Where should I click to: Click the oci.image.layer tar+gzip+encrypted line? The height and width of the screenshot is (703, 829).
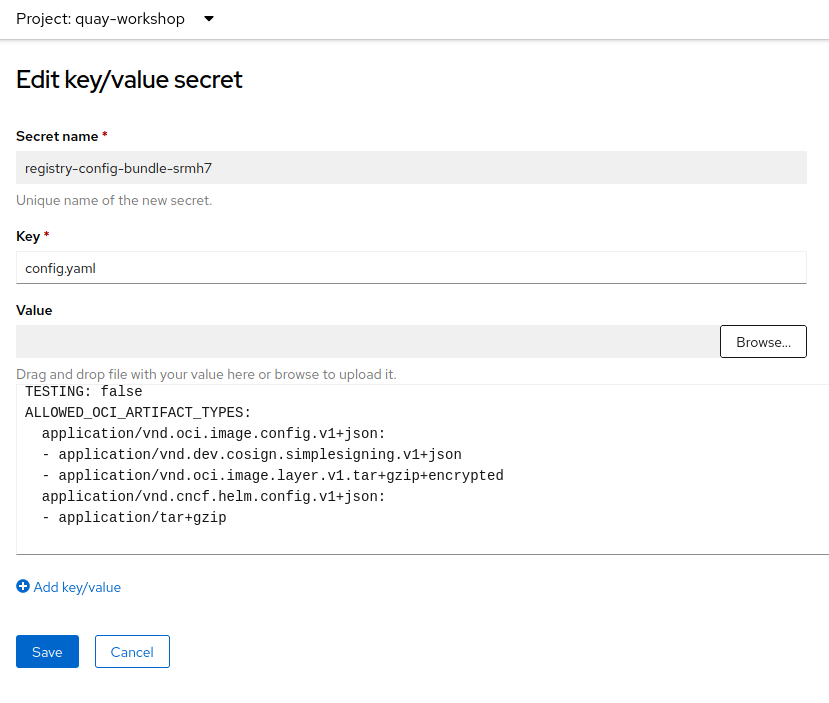point(273,475)
